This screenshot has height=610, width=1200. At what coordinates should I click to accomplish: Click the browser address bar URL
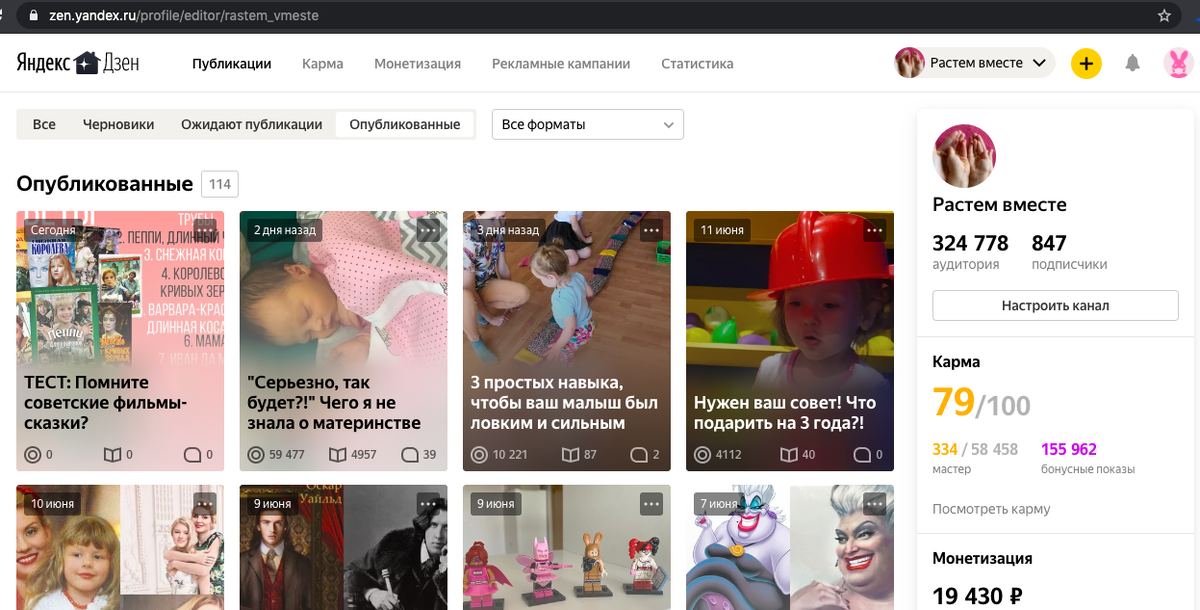185,16
